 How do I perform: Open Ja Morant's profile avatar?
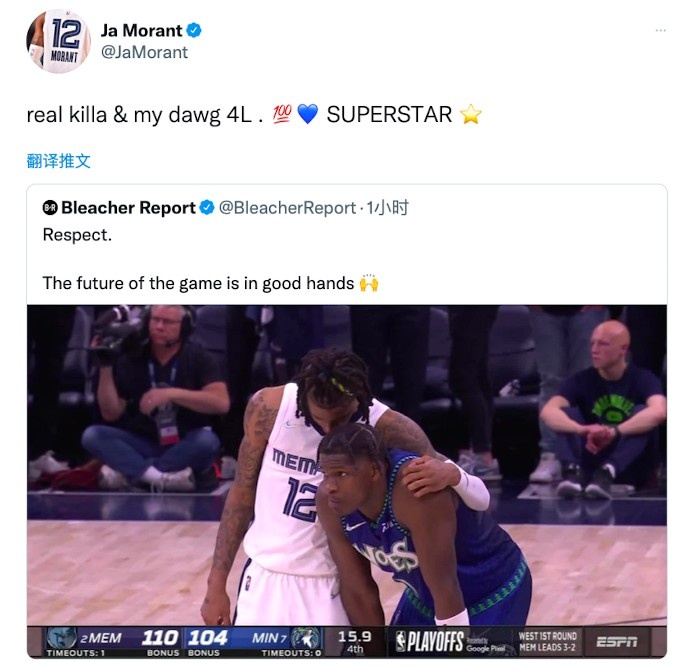click(x=58, y=42)
